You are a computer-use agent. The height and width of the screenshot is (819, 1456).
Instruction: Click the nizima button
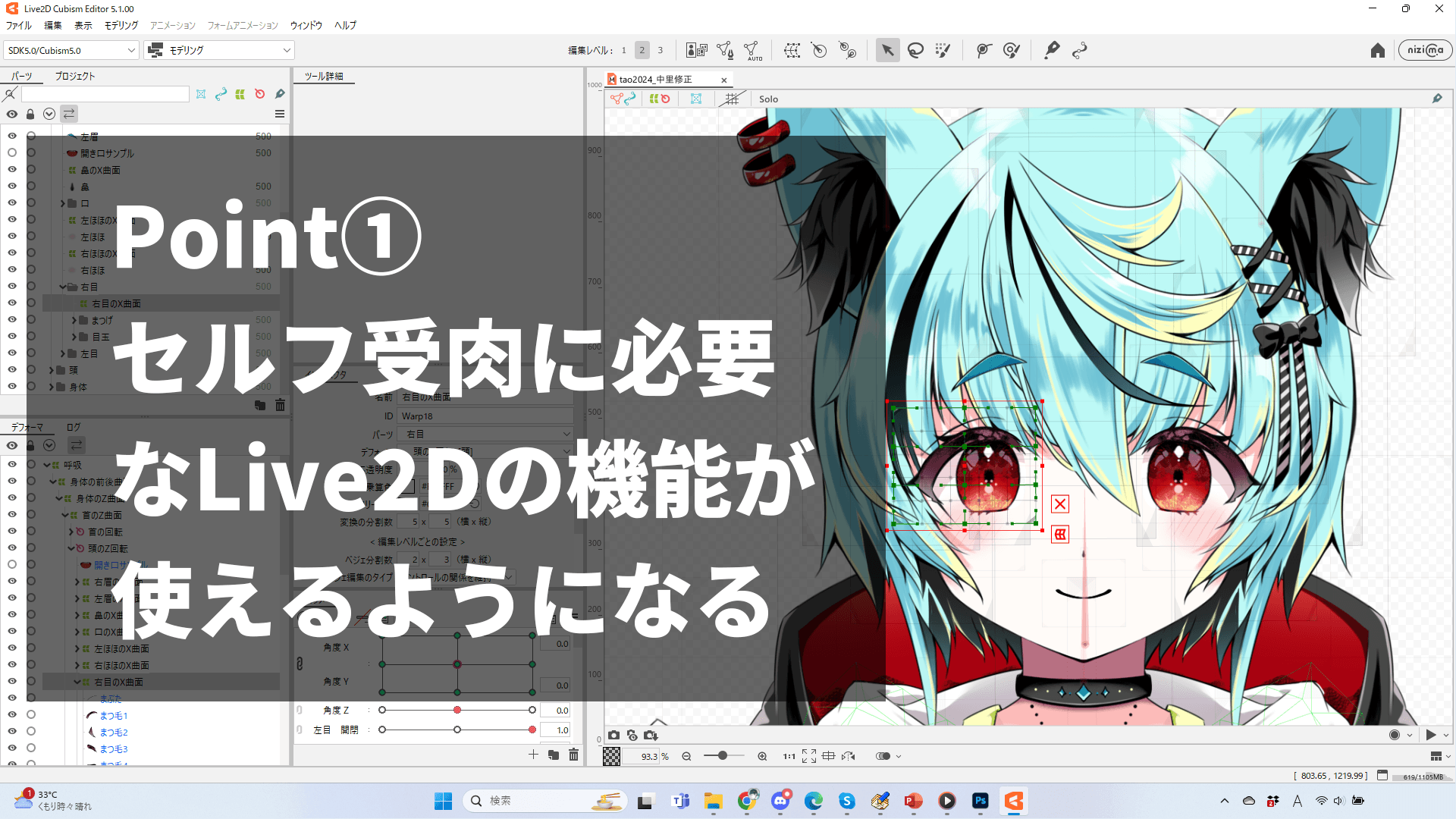[x=1425, y=50]
